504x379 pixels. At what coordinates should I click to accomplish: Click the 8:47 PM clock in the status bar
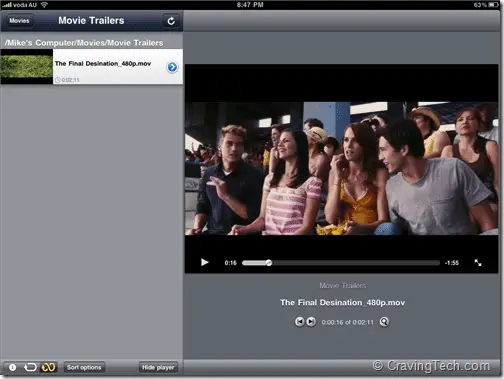coord(250,5)
